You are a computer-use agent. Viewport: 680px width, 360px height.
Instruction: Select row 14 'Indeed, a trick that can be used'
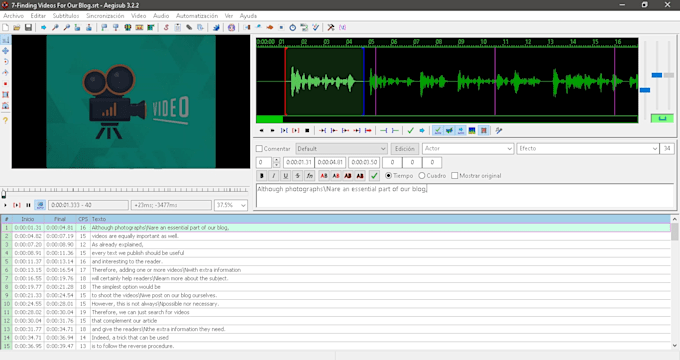(x=336, y=337)
